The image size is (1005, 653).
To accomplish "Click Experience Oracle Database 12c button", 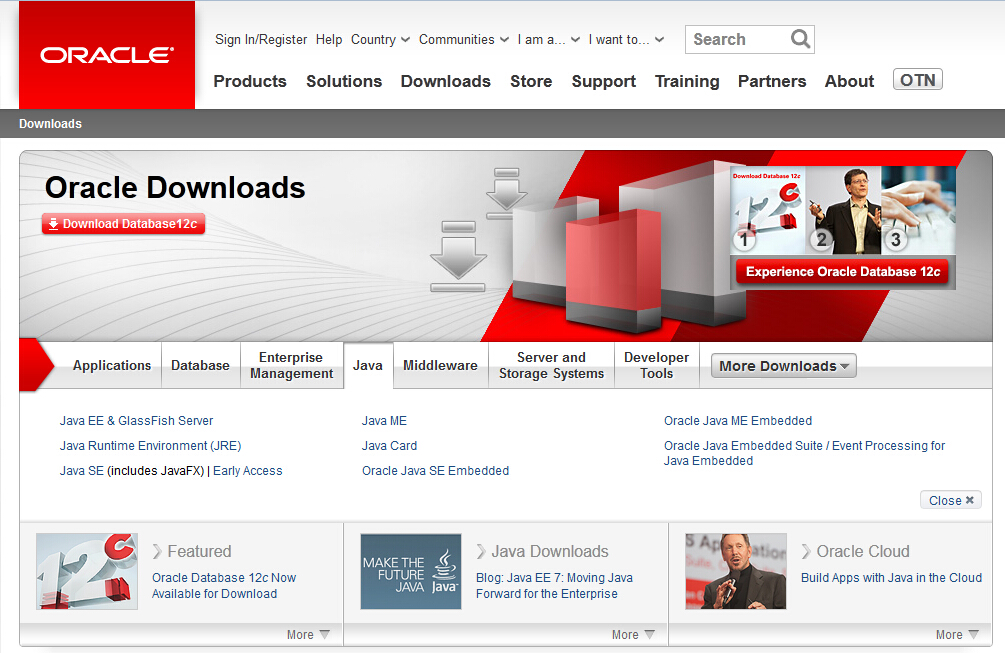I will pyautogui.click(x=842, y=272).
